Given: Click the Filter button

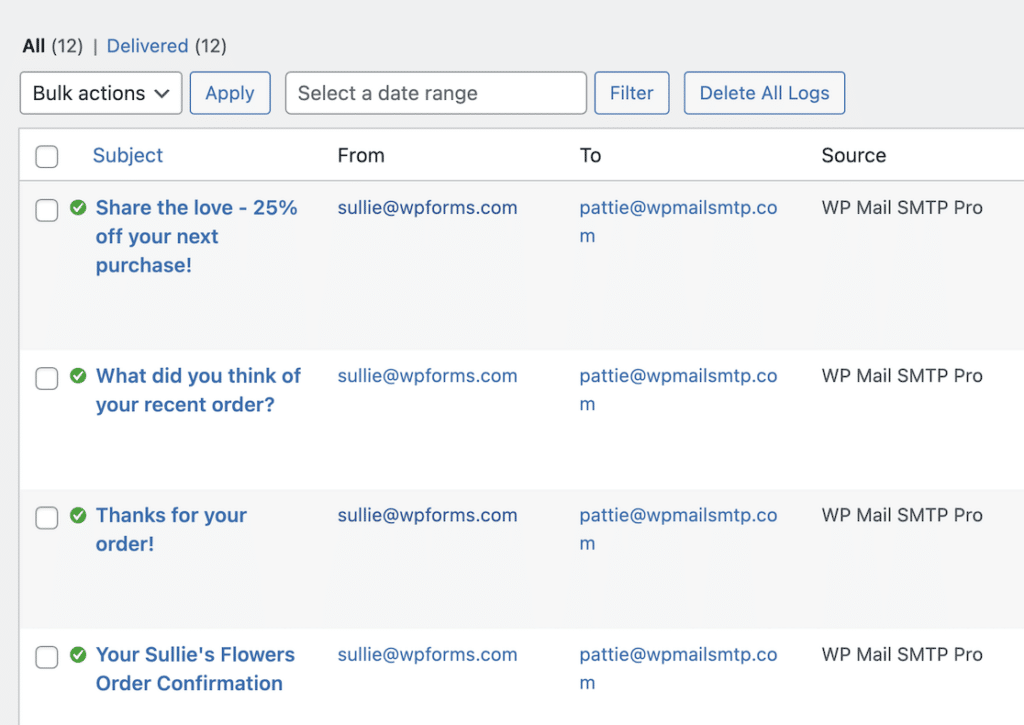Looking at the screenshot, I should coord(631,93).
